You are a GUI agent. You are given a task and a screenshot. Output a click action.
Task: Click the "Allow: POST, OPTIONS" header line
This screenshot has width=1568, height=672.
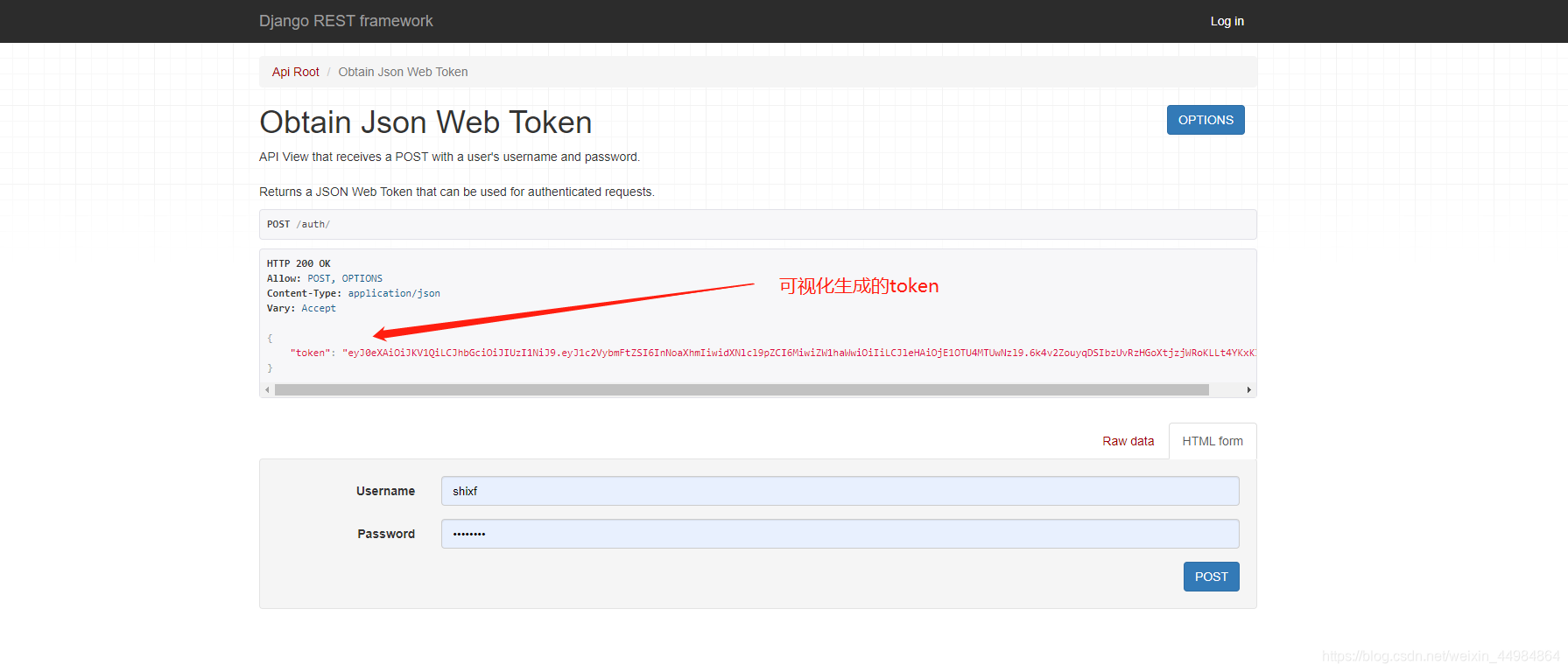325,278
